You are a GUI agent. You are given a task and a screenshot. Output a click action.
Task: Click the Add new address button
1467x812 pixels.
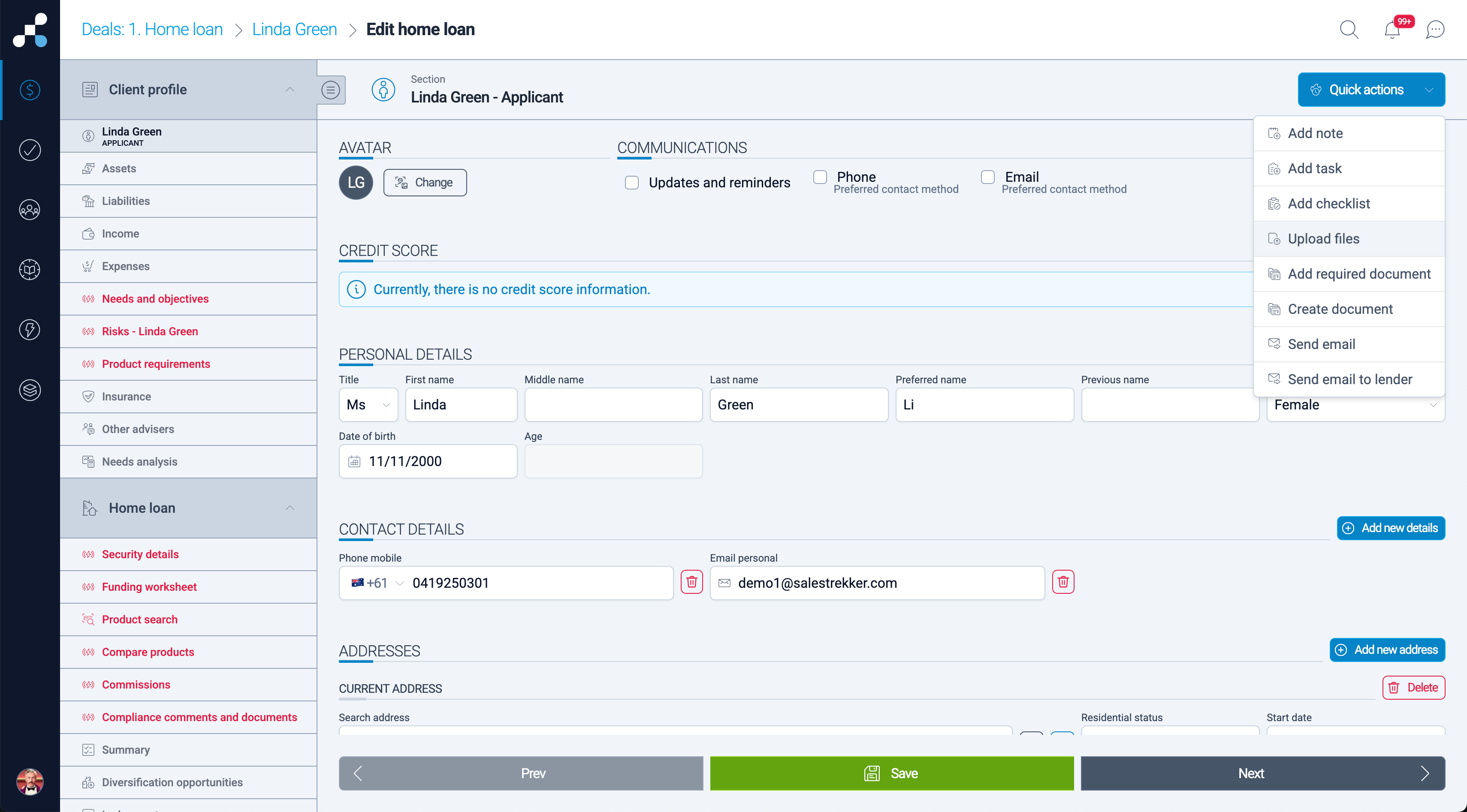(1387, 649)
